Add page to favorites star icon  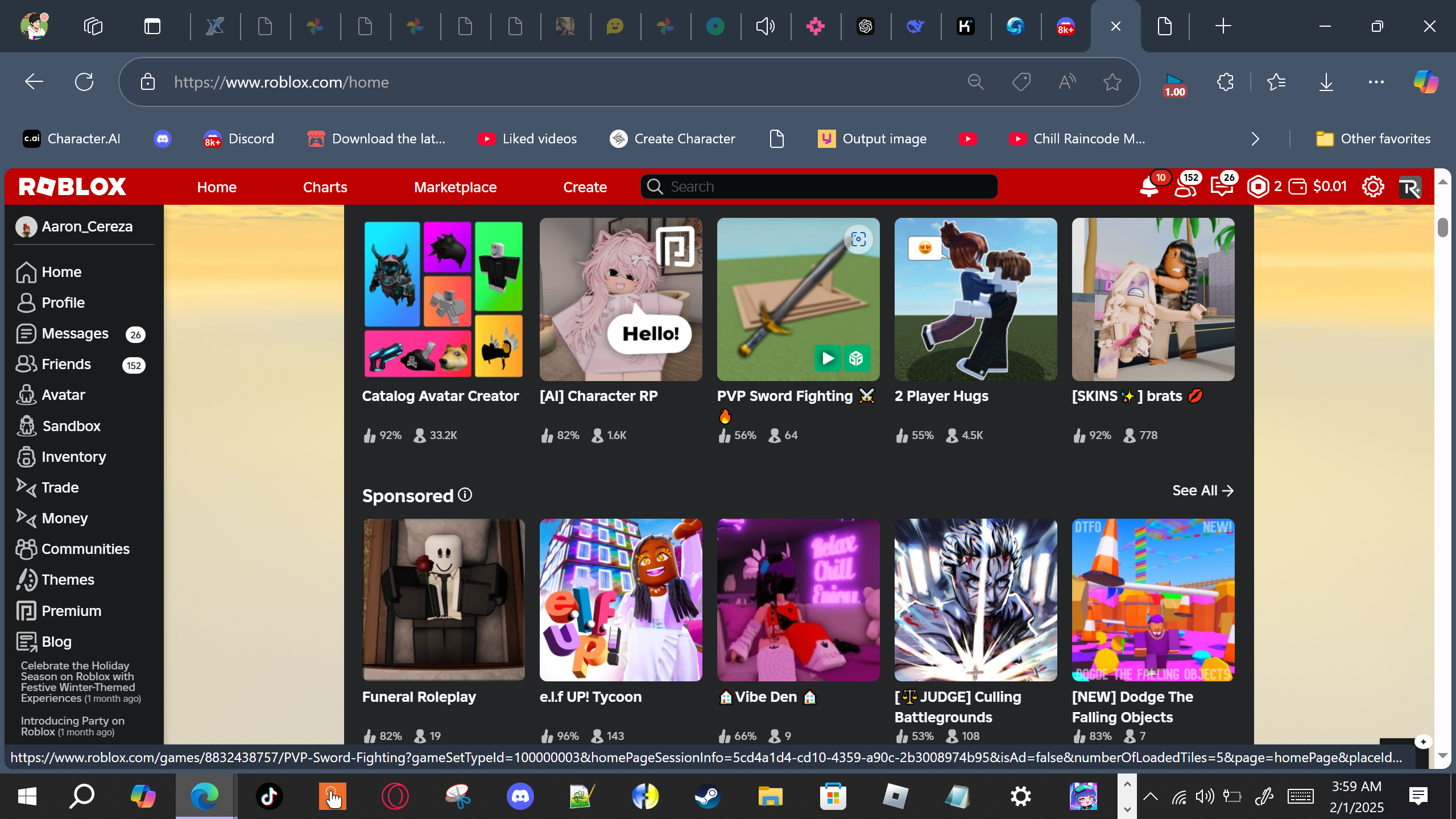(x=1112, y=82)
